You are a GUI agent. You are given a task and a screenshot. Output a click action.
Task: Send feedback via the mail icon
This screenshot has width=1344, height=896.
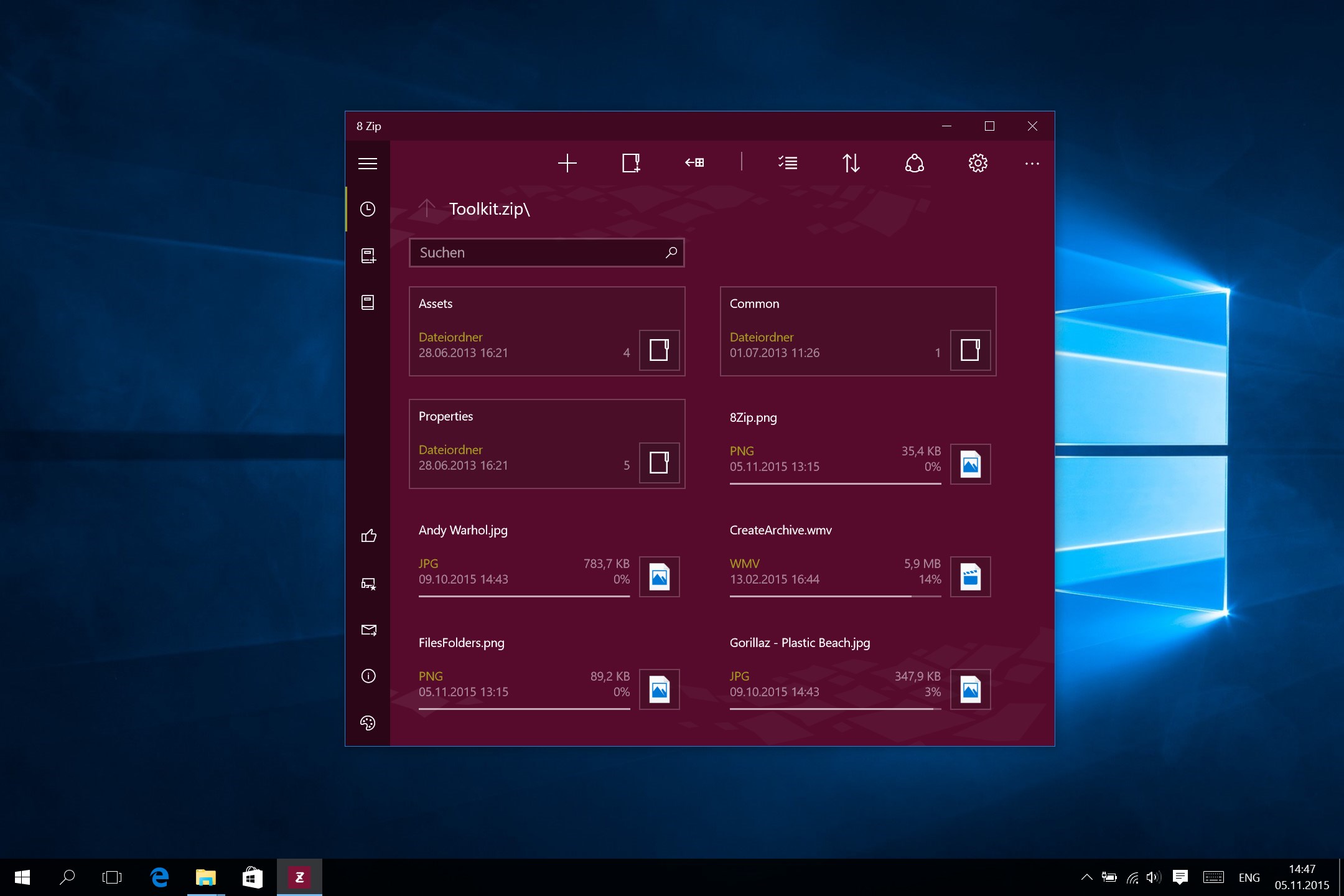(368, 630)
